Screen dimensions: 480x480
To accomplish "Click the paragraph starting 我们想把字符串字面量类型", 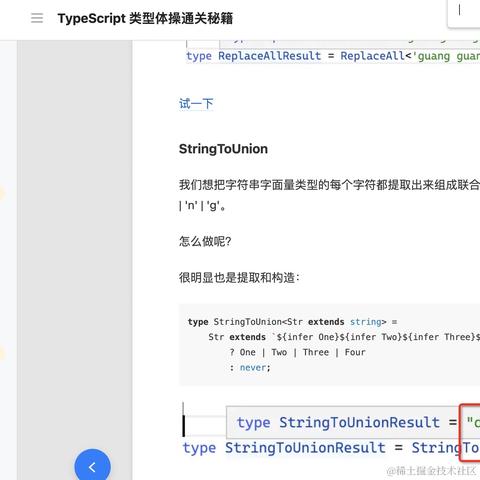I will (329, 195).
